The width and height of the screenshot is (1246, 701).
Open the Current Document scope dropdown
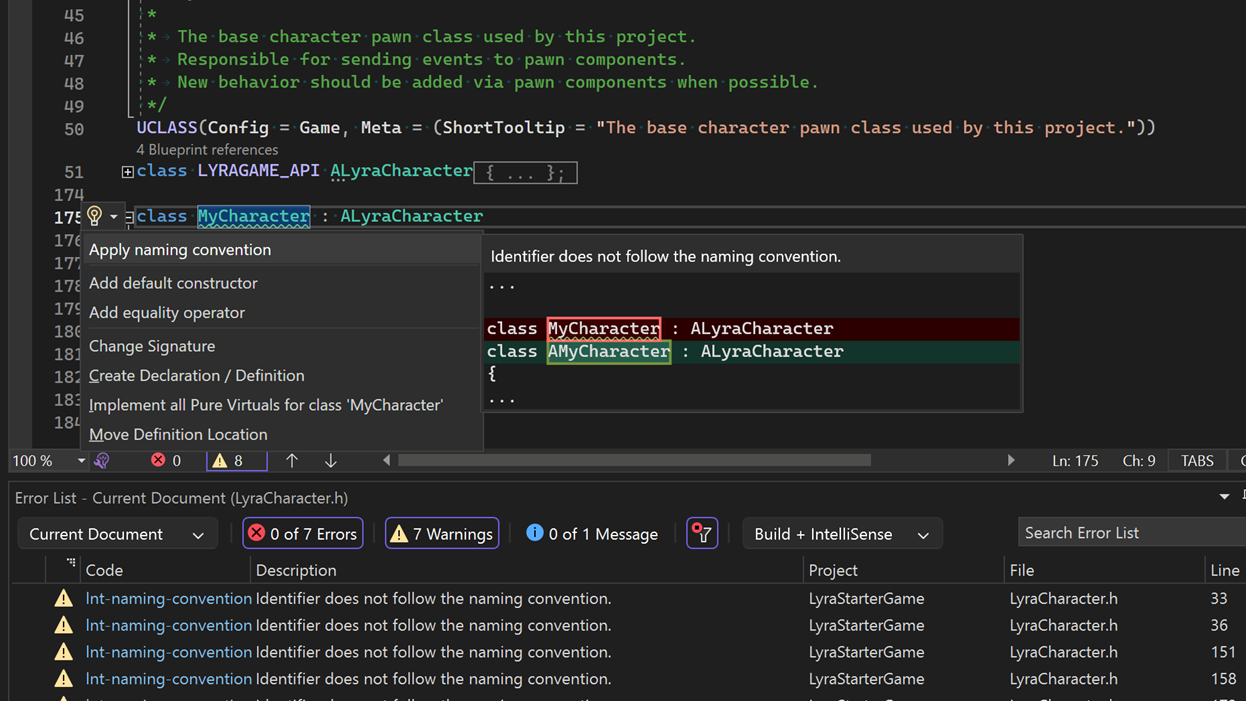[117, 534]
